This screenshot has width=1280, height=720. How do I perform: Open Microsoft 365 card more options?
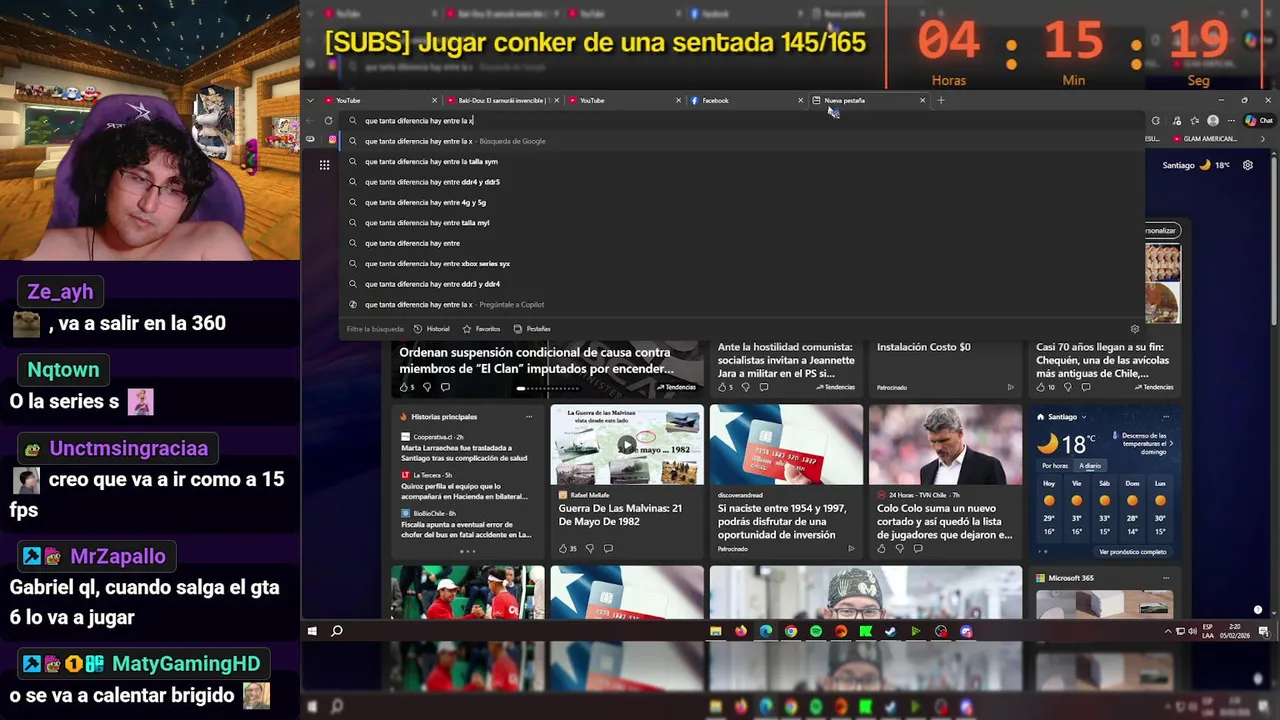[1165, 578]
